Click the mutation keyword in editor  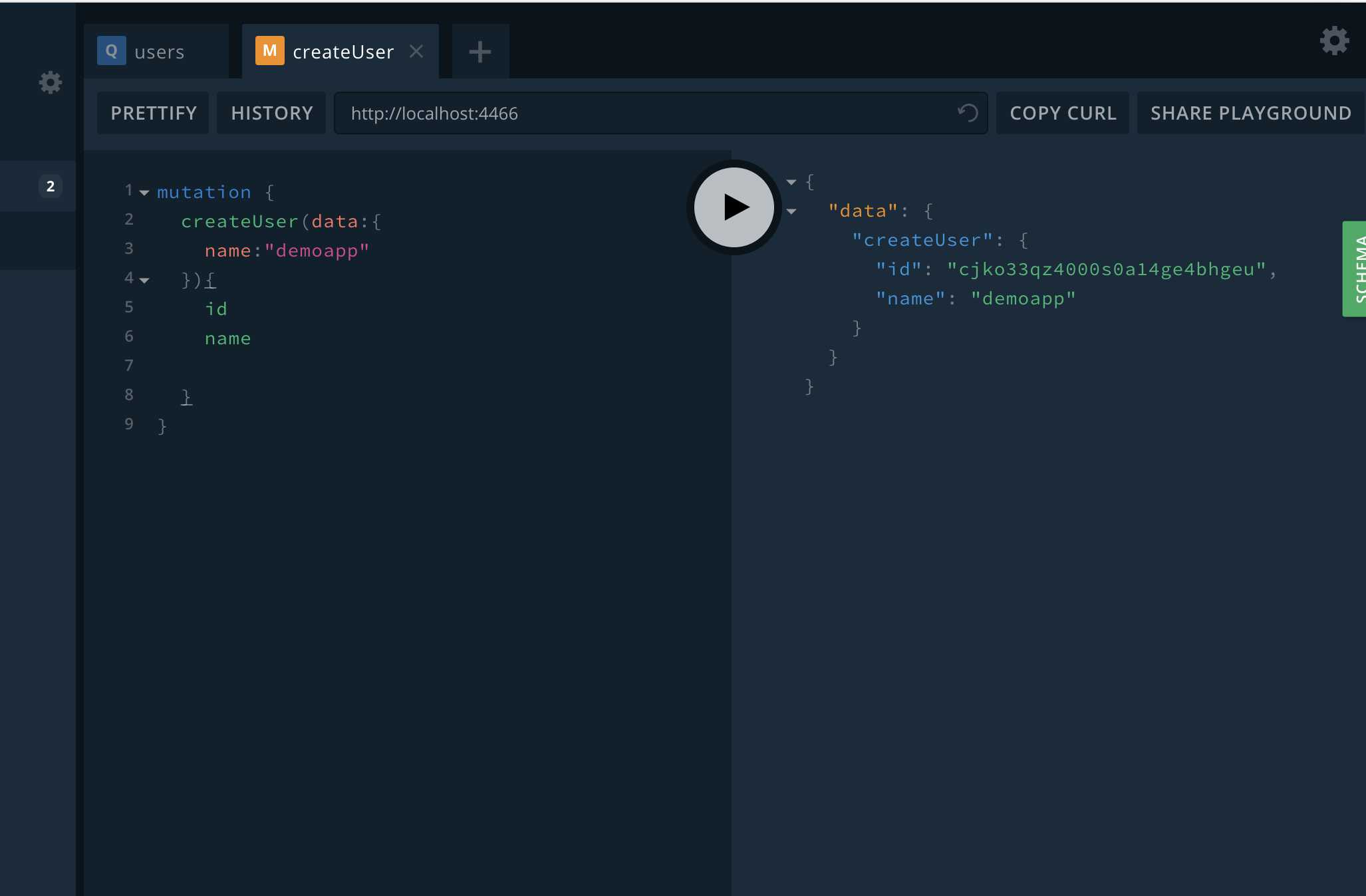(x=204, y=192)
